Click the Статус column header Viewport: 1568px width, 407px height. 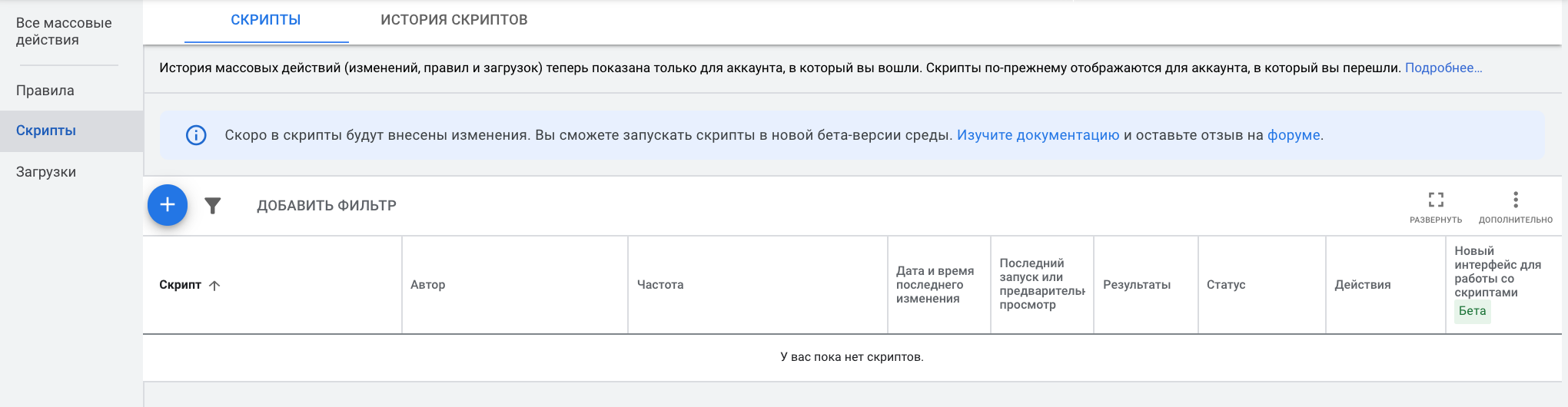(1226, 285)
